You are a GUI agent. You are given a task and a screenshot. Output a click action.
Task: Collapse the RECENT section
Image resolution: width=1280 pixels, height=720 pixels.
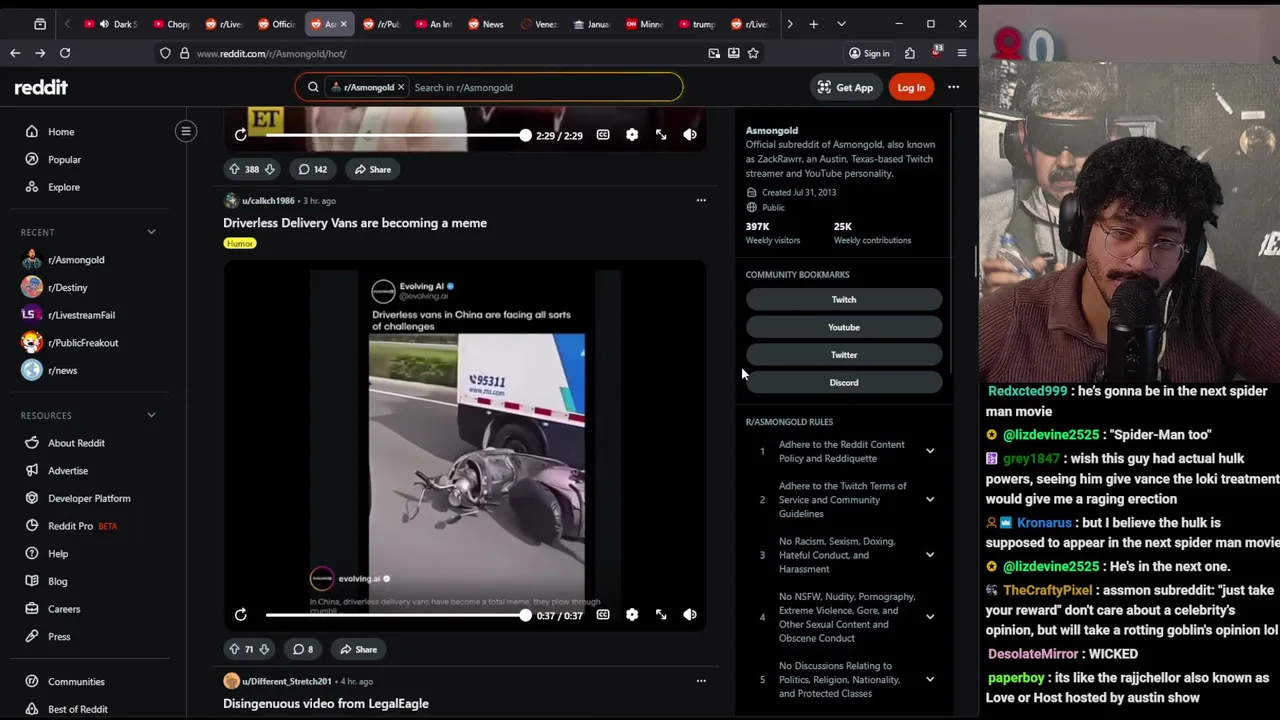click(152, 232)
